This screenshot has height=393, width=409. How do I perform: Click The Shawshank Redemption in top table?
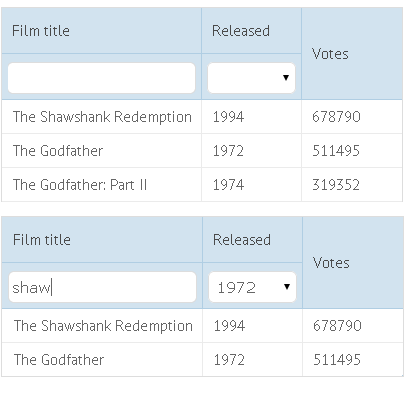coord(102,117)
